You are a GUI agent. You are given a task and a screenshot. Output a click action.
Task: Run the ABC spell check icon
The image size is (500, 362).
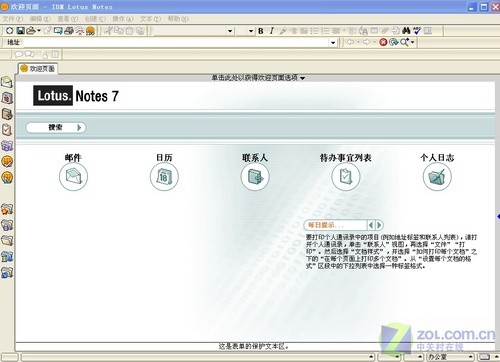417,31
